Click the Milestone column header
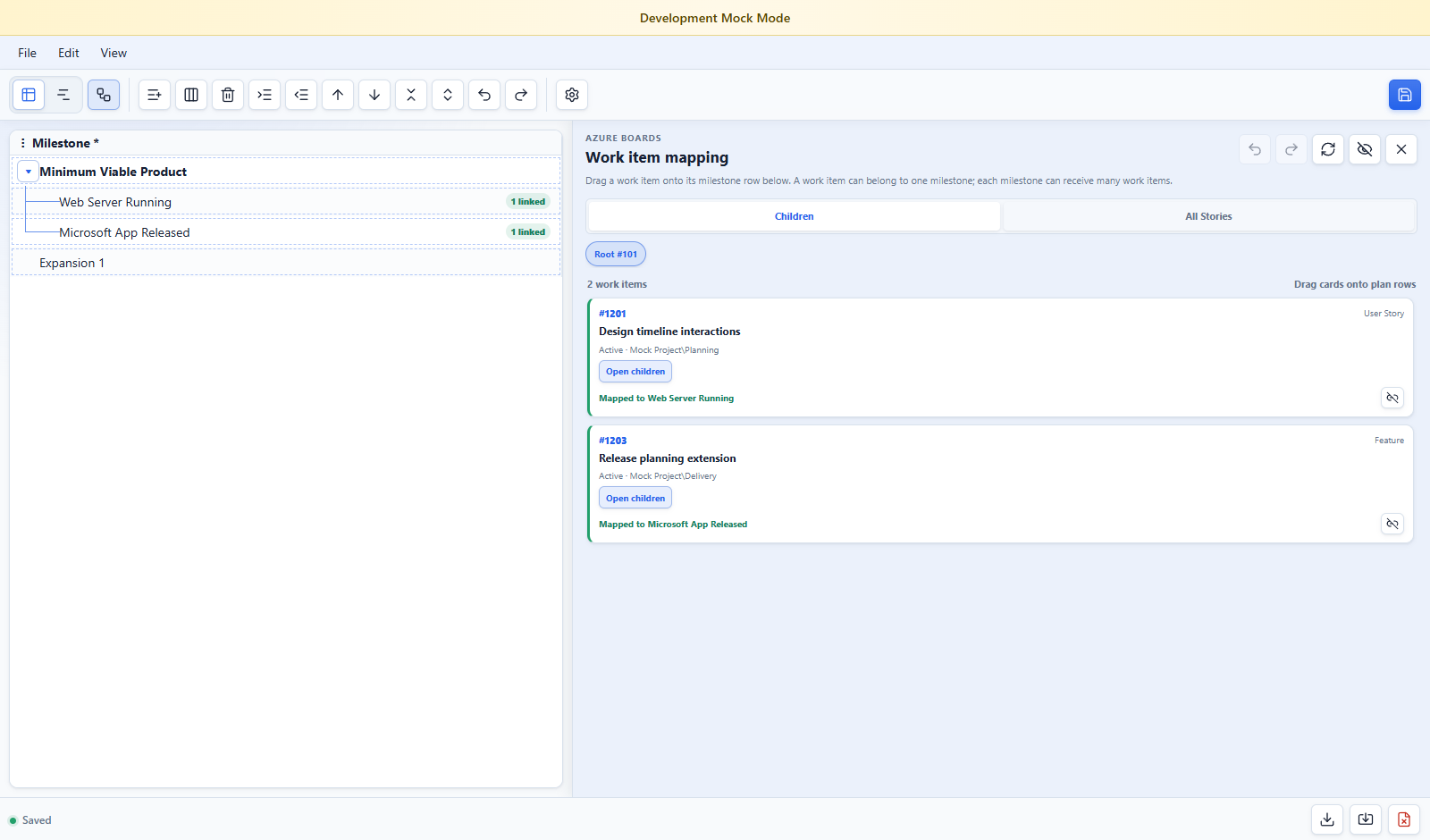Image resolution: width=1430 pixels, height=840 pixels. (x=286, y=143)
